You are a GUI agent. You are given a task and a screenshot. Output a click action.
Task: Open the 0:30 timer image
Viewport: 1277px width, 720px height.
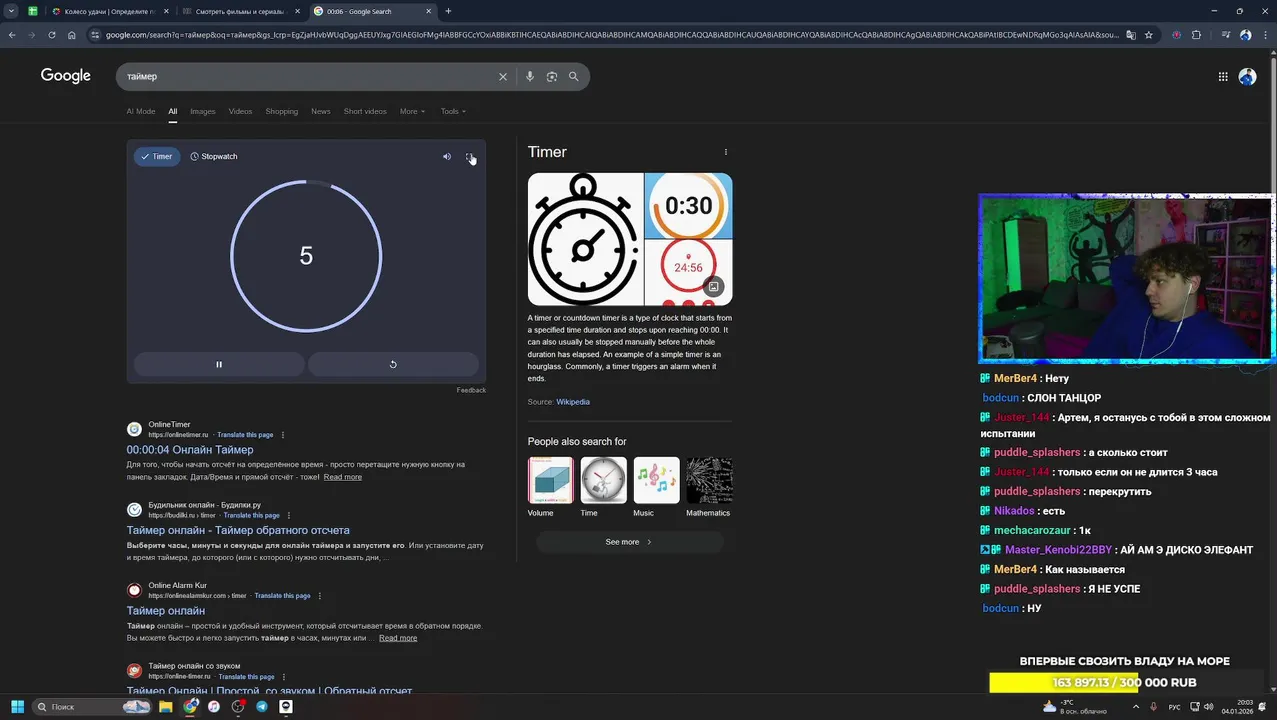689,205
